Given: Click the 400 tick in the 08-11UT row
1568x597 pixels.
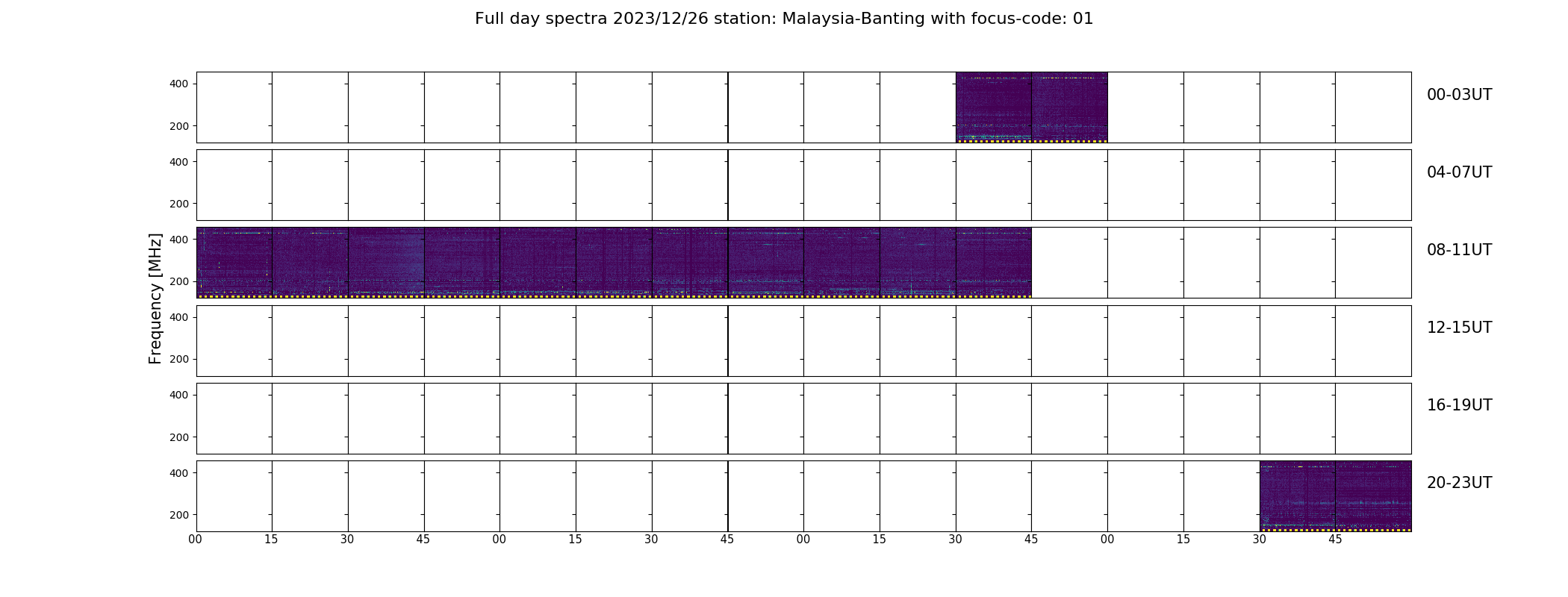Looking at the screenshot, I should coord(179,240).
